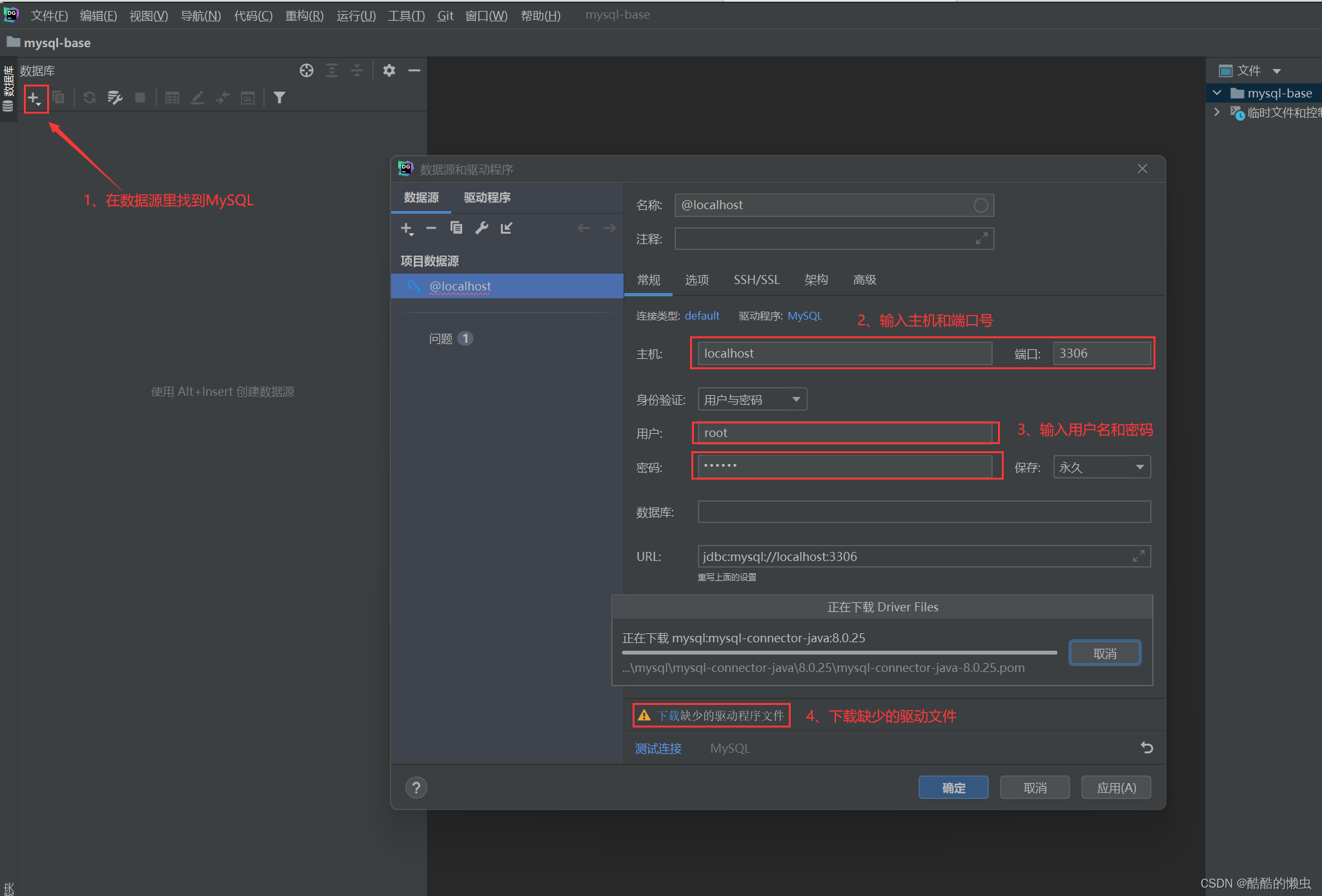Click the duplicate data source icon in dialog
Image resolution: width=1322 pixels, height=896 pixels.
point(456,228)
